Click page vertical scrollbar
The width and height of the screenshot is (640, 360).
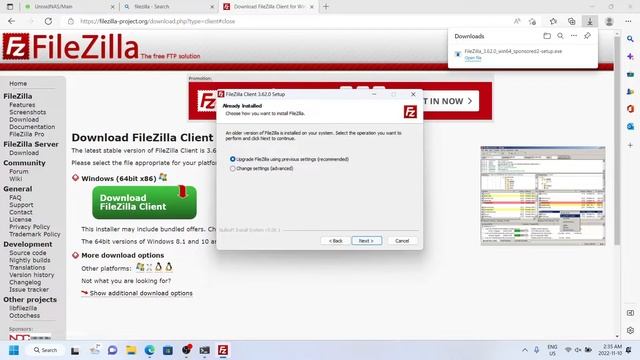pos(617,141)
